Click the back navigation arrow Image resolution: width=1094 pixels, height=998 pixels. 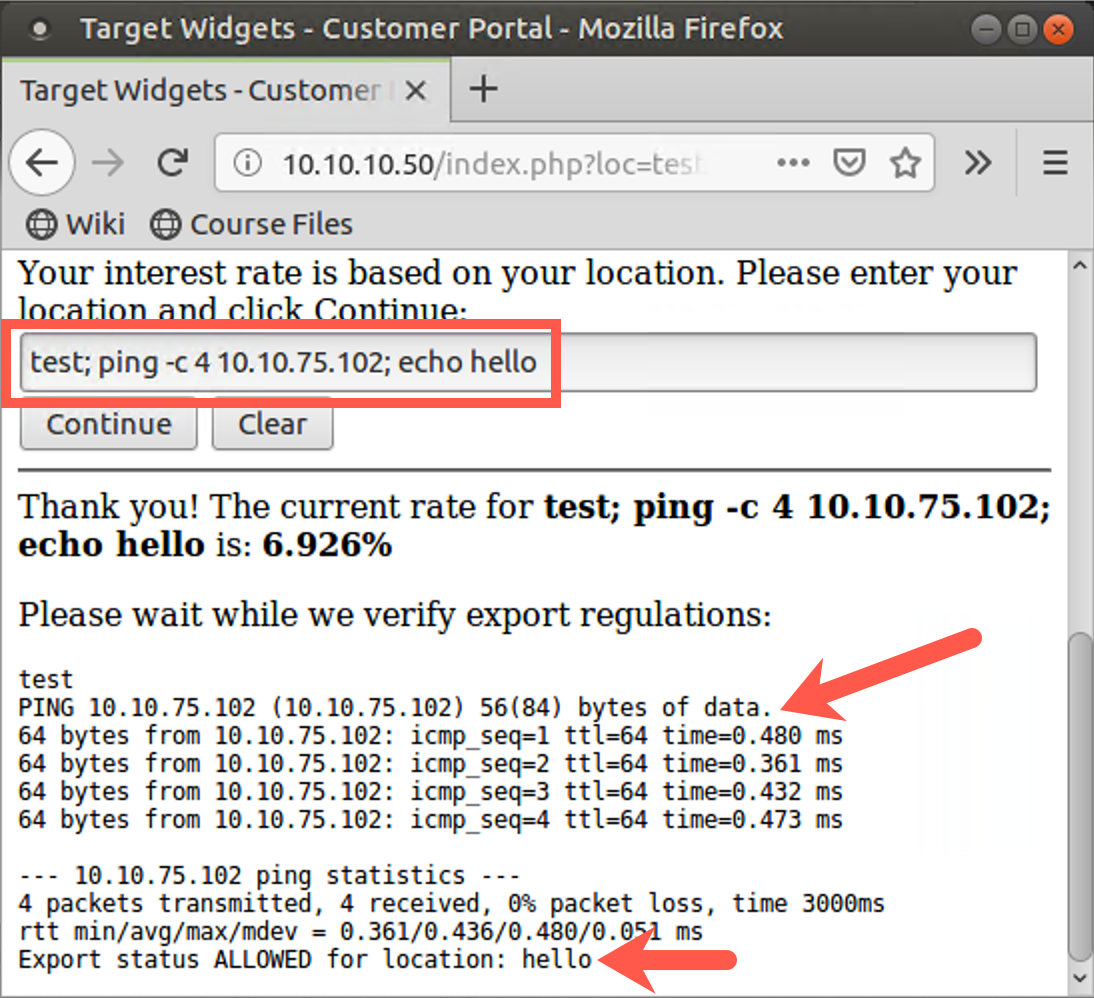[42, 162]
